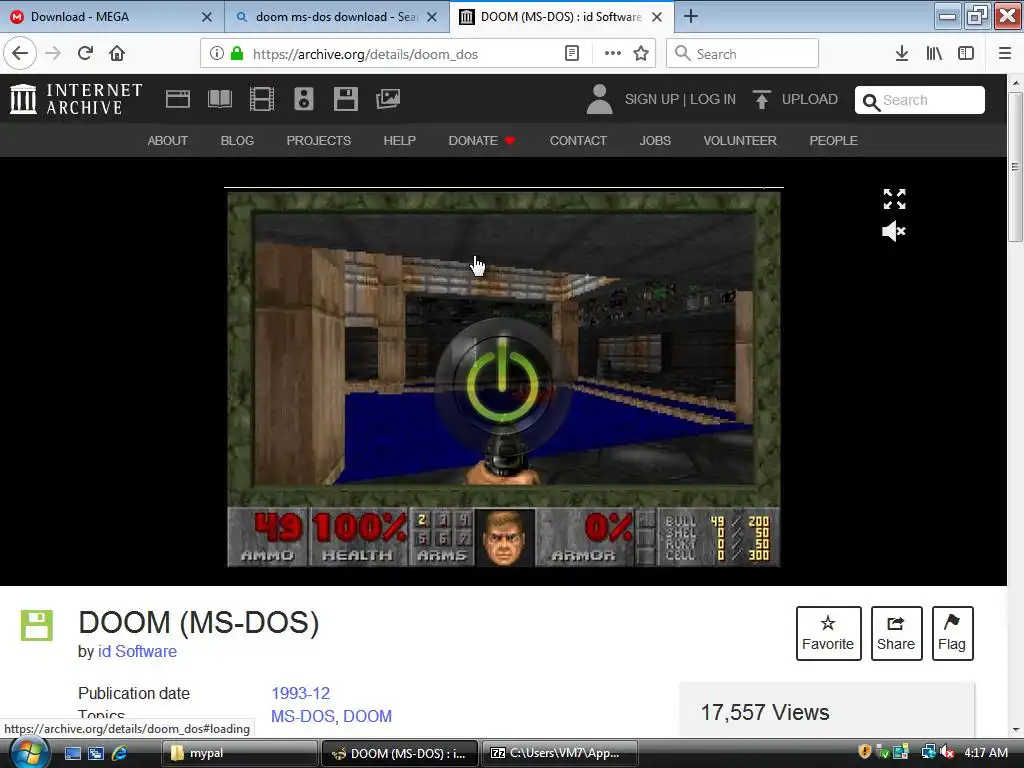The height and width of the screenshot is (768, 1024).
Task: Go back to the previous page
Action: tap(20, 54)
